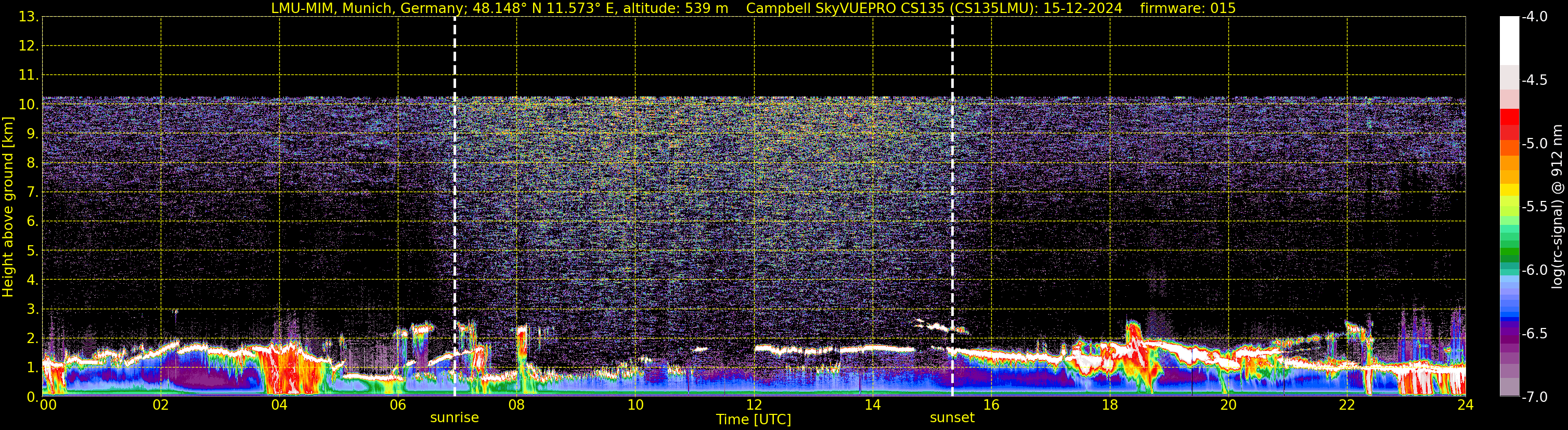This screenshot has width=1568, height=430.
Task: Click the '16' time axis tick label
Action: (x=992, y=404)
